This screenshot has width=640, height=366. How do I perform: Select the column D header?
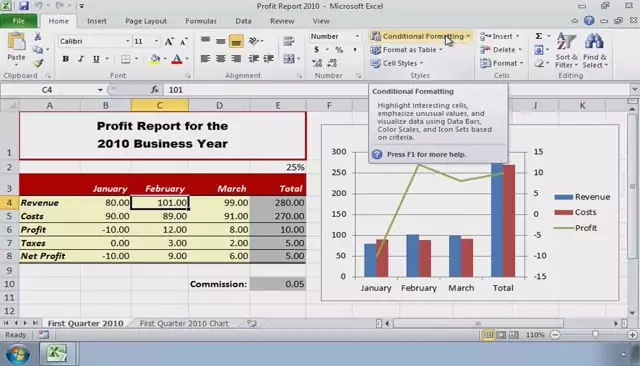tap(219, 106)
